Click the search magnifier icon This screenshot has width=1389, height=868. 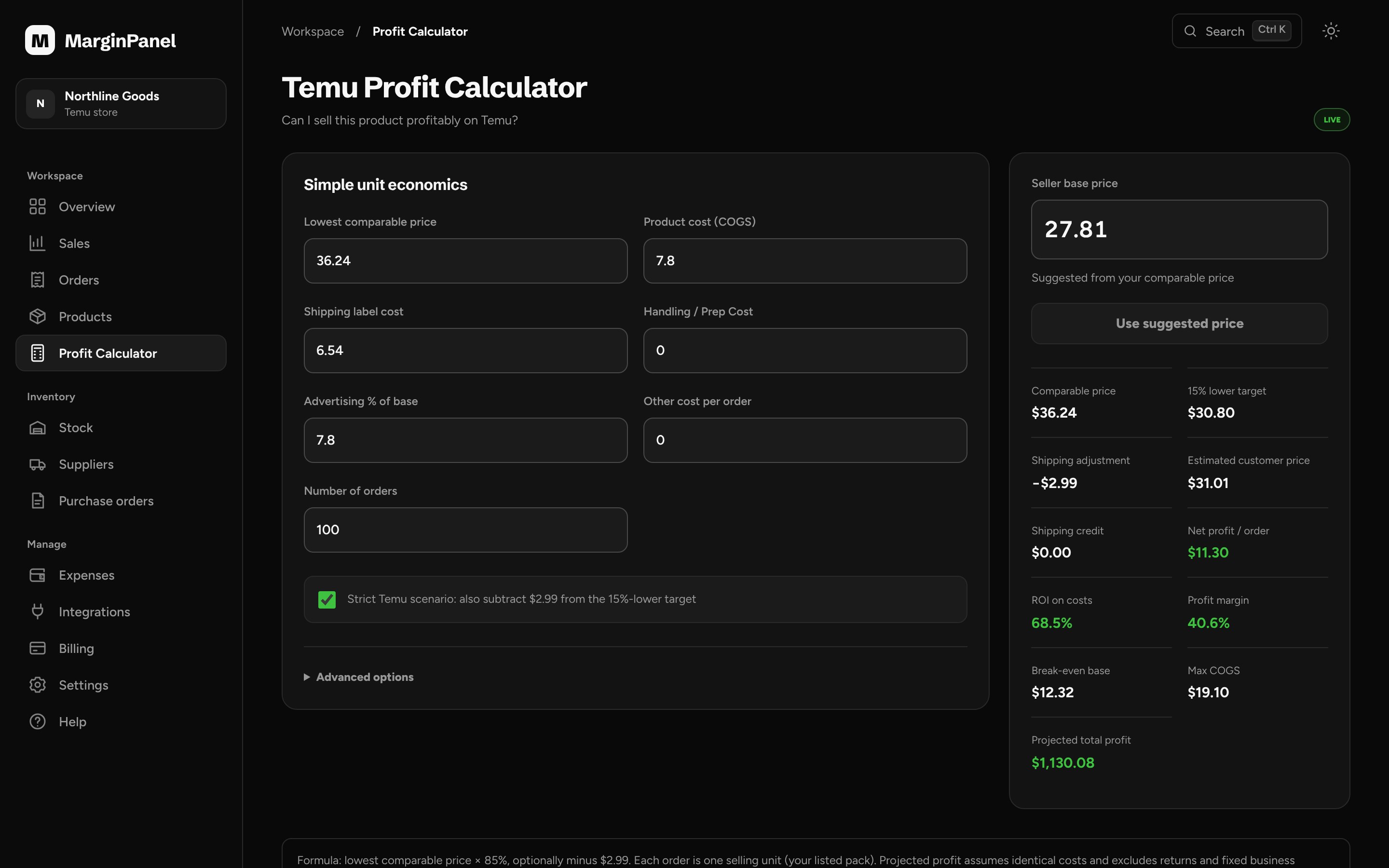point(1190,31)
